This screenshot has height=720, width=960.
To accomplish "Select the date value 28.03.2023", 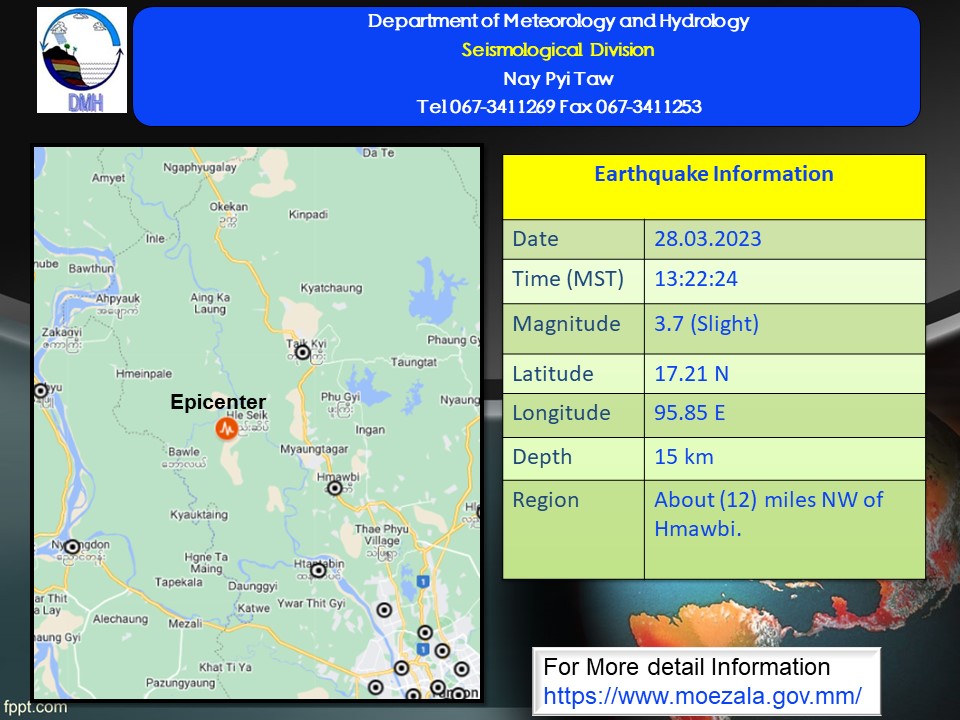I will (707, 239).
